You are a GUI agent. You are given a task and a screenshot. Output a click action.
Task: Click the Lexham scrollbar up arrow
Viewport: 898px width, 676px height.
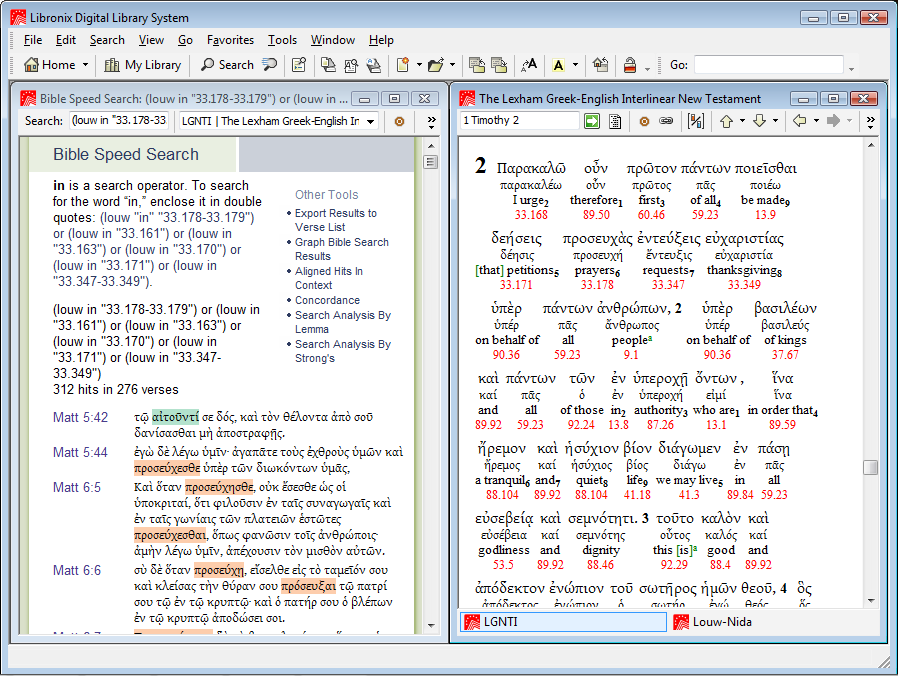click(x=871, y=145)
